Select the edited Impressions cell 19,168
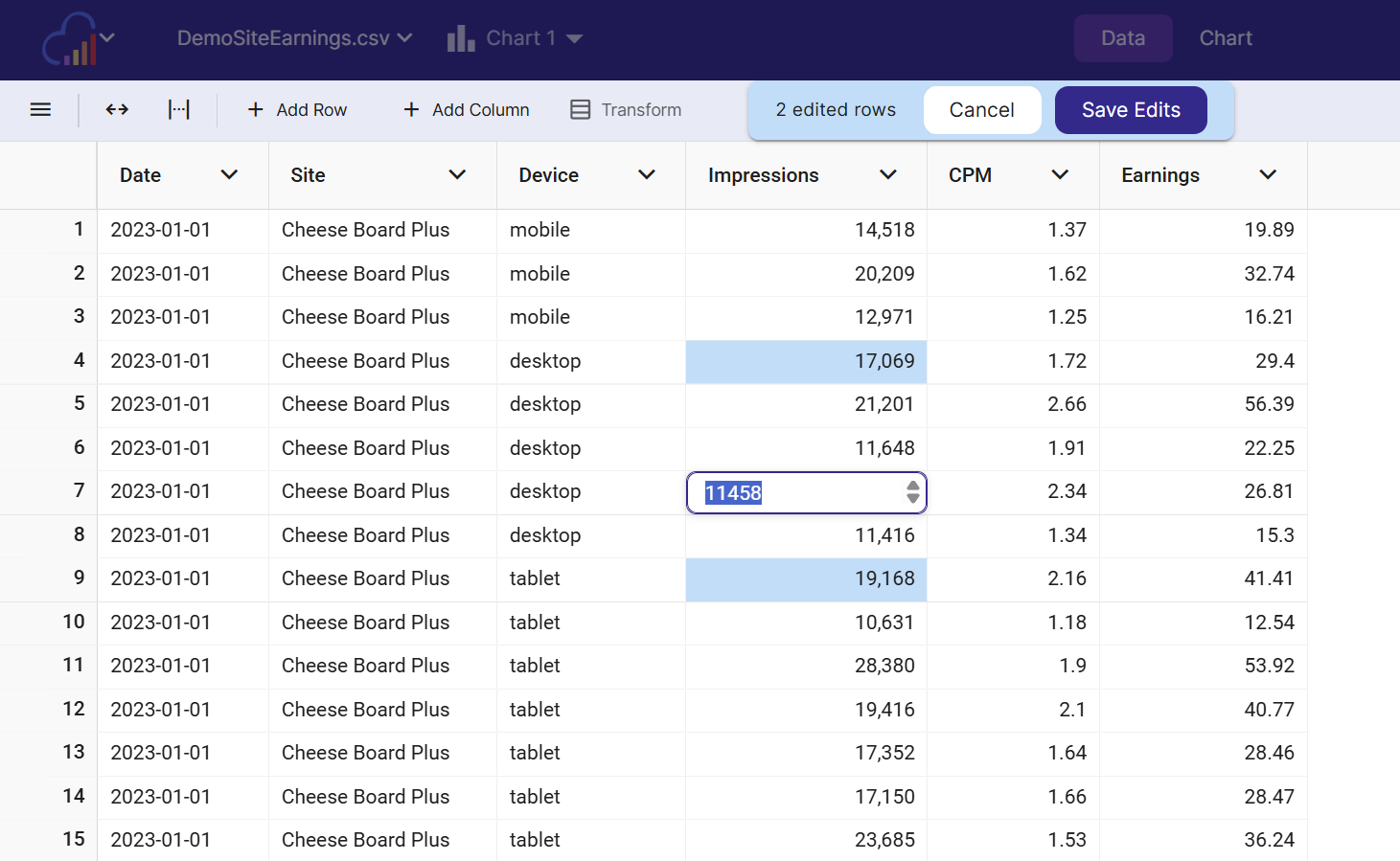The height and width of the screenshot is (861, 1400). 806,578
